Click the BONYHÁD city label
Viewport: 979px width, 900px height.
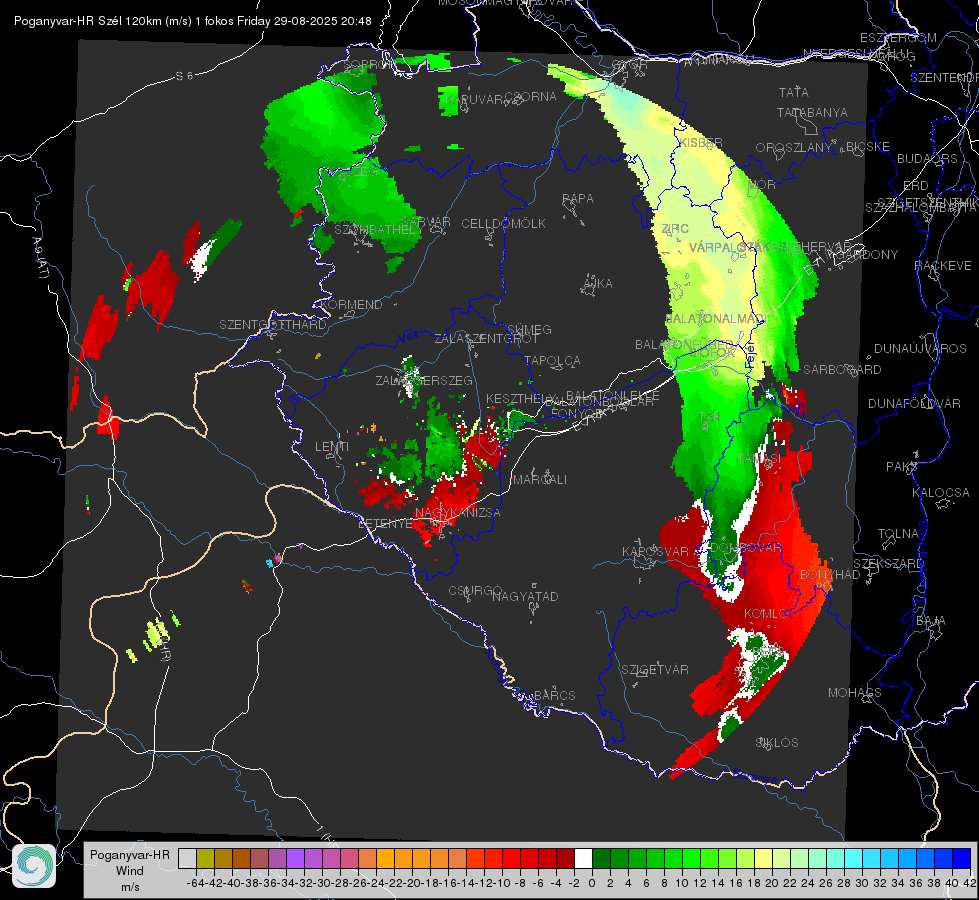pyautogui.click(x=830, y=575)
